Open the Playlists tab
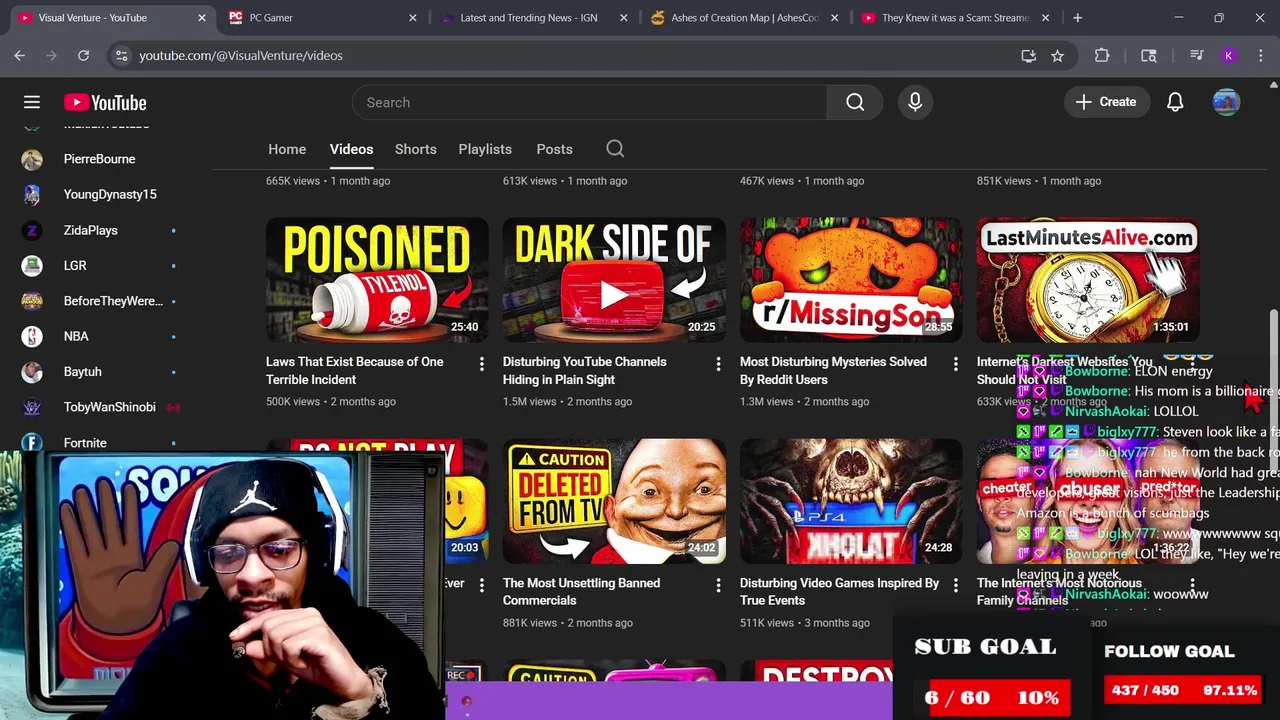 485,149
